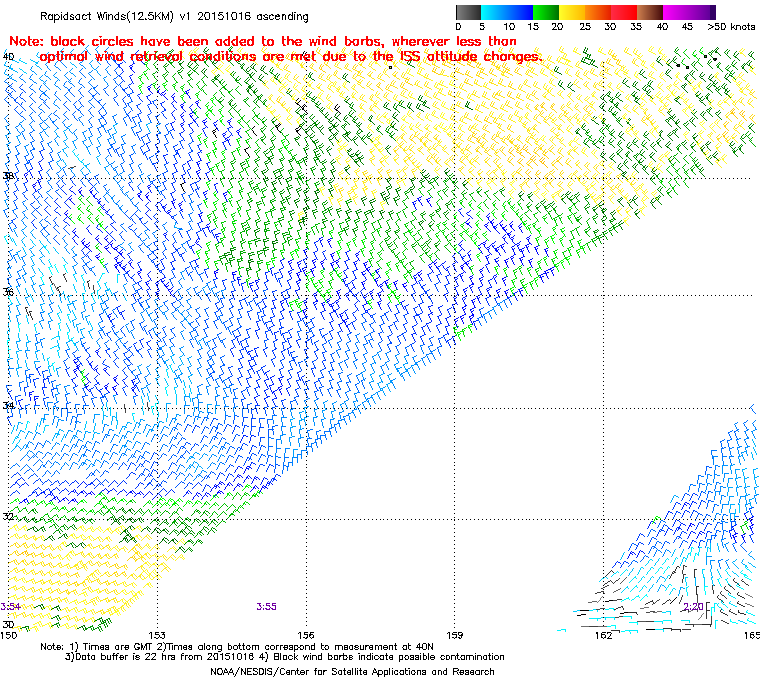Click the green 15–20 knots legend swatch
Viewport: 760px width, 688px height.
[546, 12]
